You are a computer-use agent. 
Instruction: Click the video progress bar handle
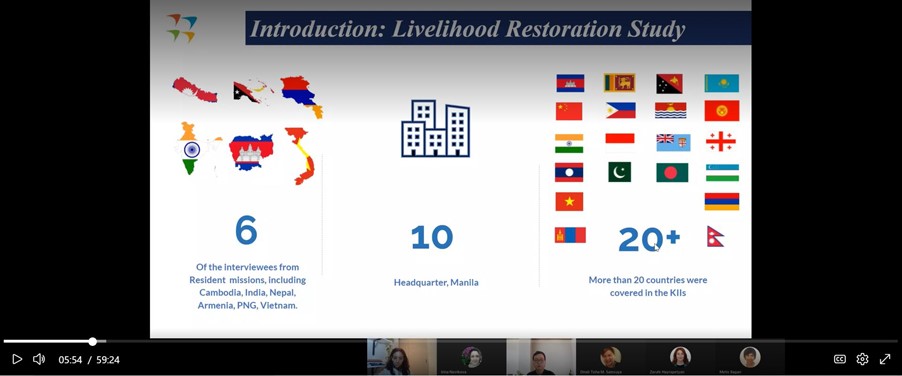pyautogui.click(x=93, y=342)
